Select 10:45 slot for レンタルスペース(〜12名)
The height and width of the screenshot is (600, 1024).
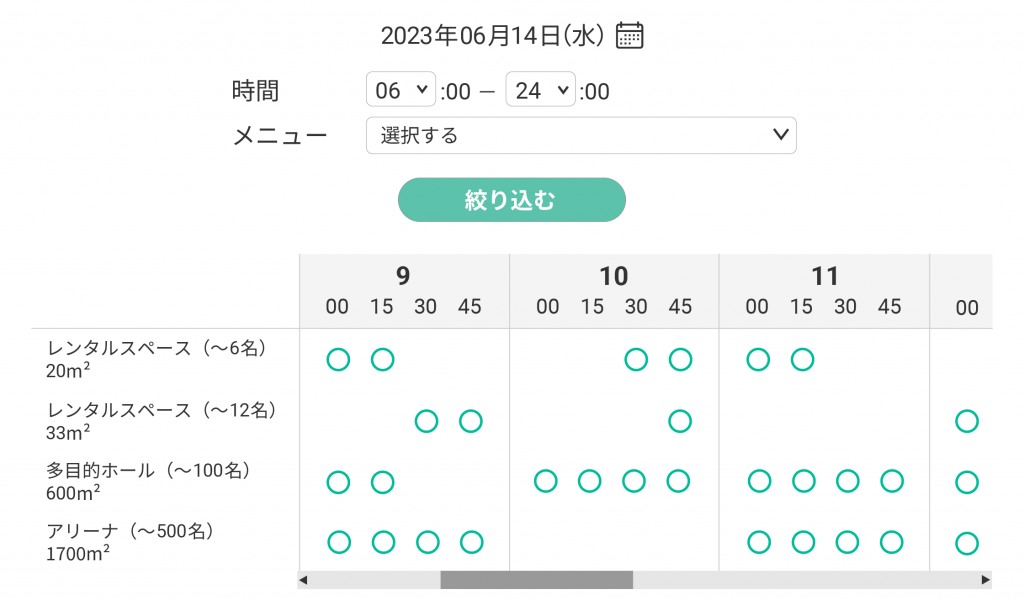pyautogui.click(x=680, y=420)
